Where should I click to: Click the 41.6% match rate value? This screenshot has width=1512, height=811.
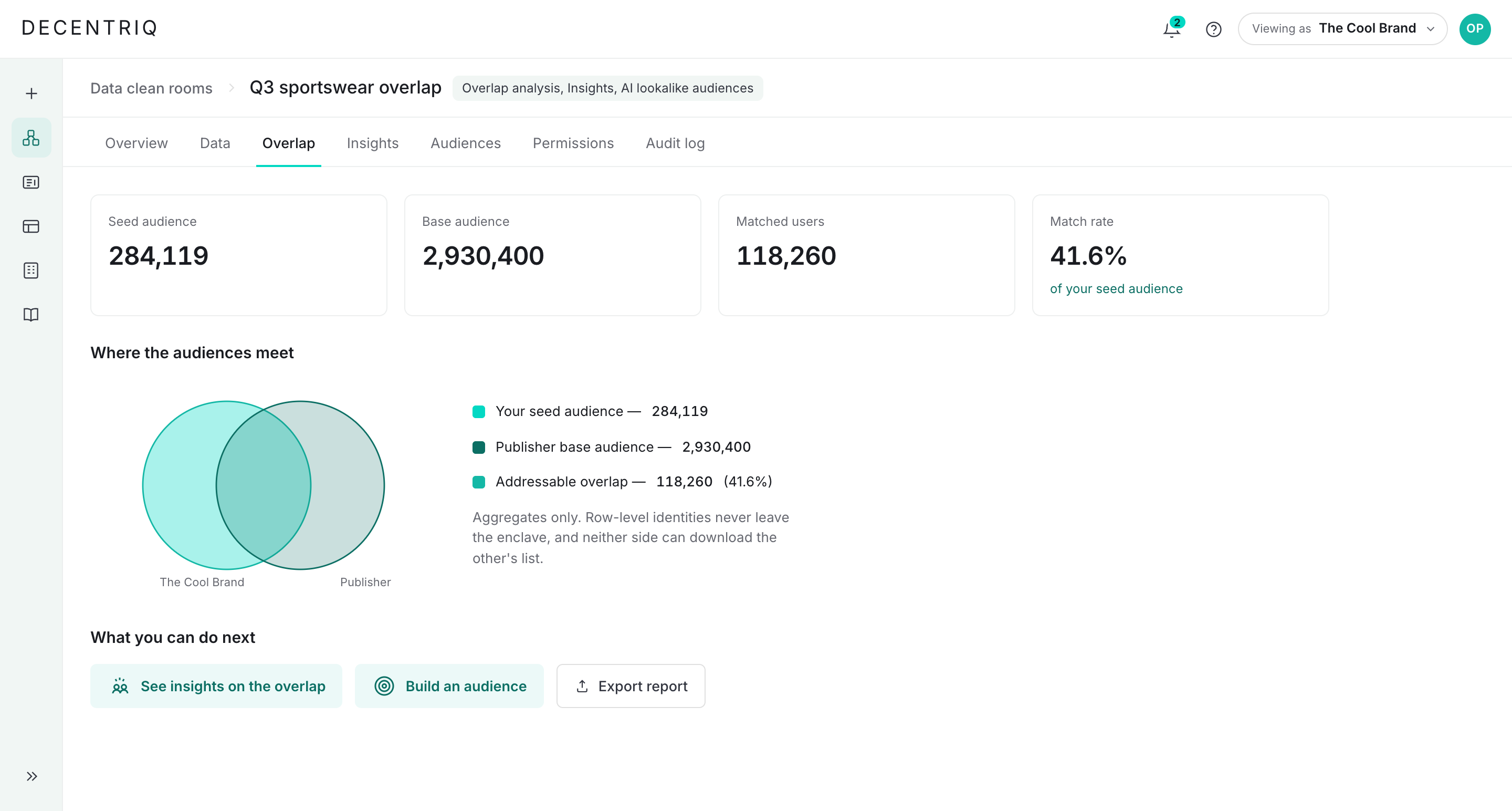1089,255
